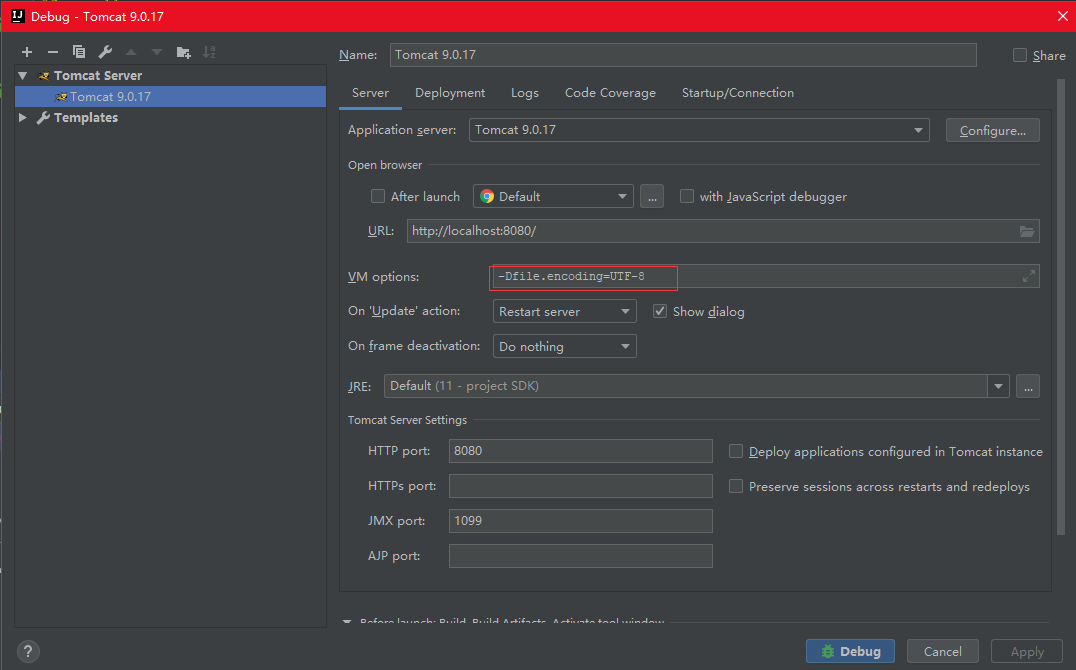Click the Configure... button

pyautogui.click(x=992, y=130)
